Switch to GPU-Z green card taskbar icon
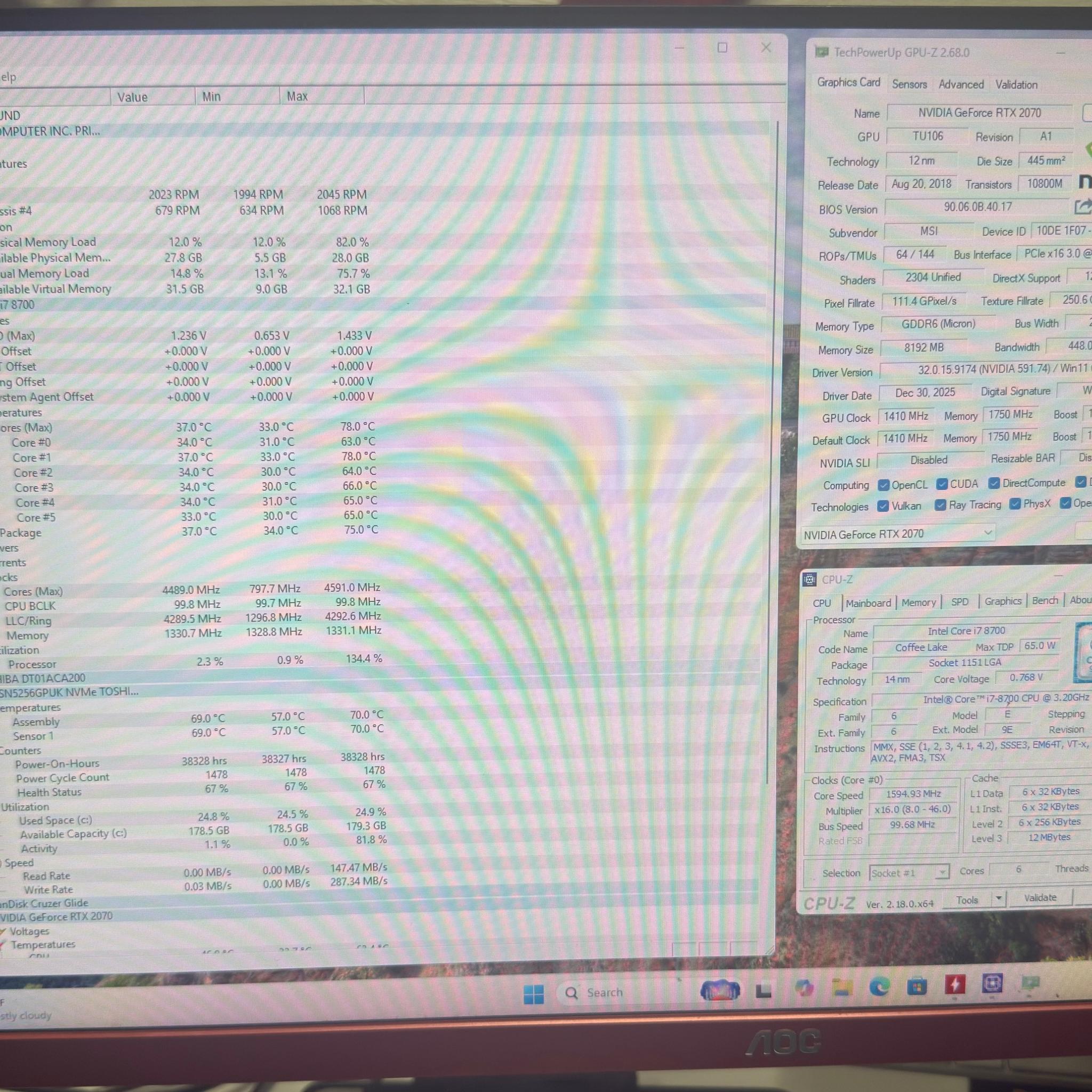The image size is (1092, 1092). tap(1030, 982)
